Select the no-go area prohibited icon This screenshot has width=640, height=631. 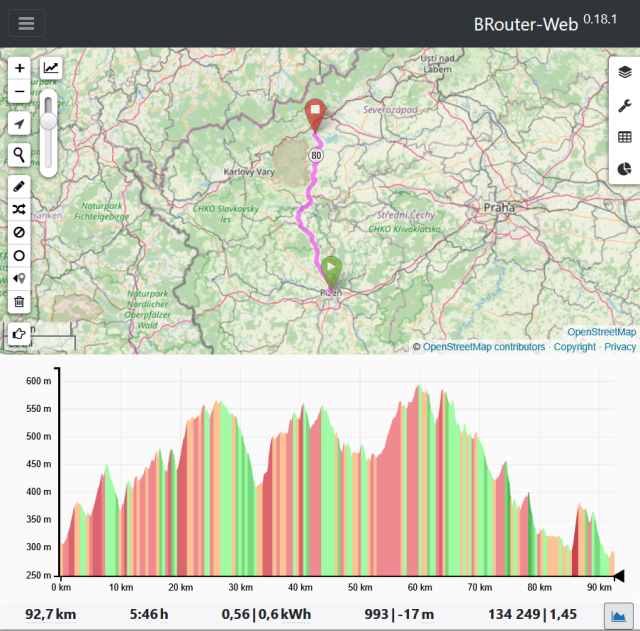click(19, 232)
